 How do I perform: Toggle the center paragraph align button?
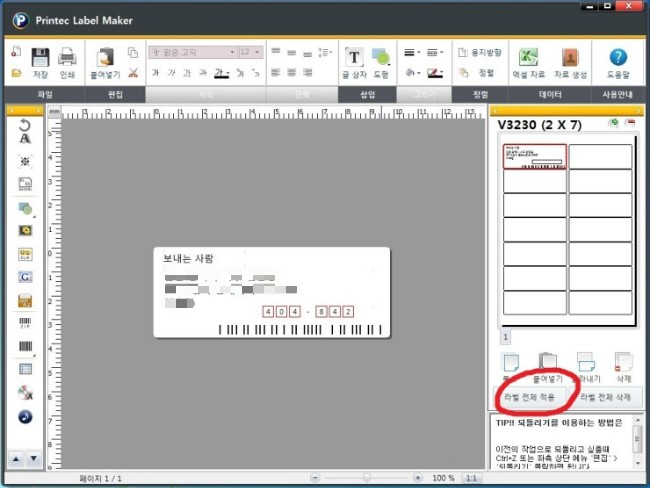coord(291,73)
